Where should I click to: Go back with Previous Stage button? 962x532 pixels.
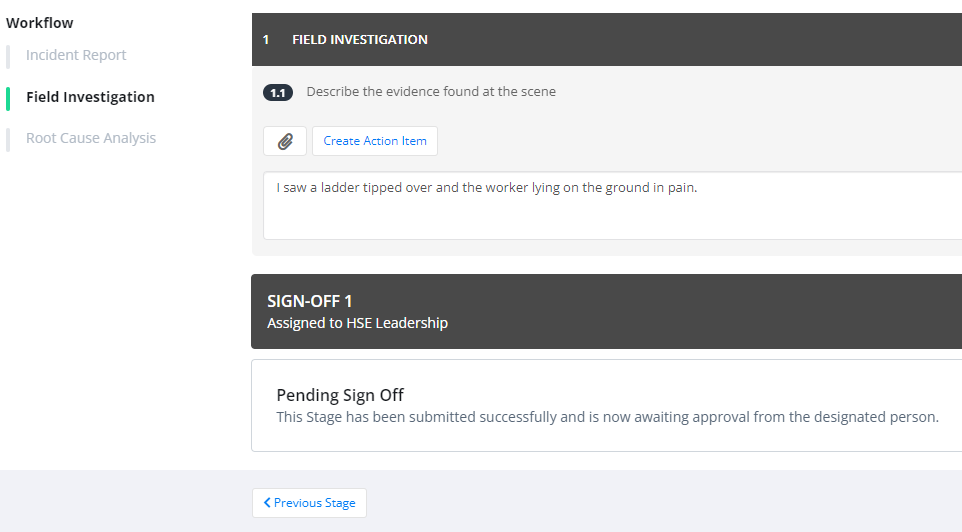click(x=309, y=503)
